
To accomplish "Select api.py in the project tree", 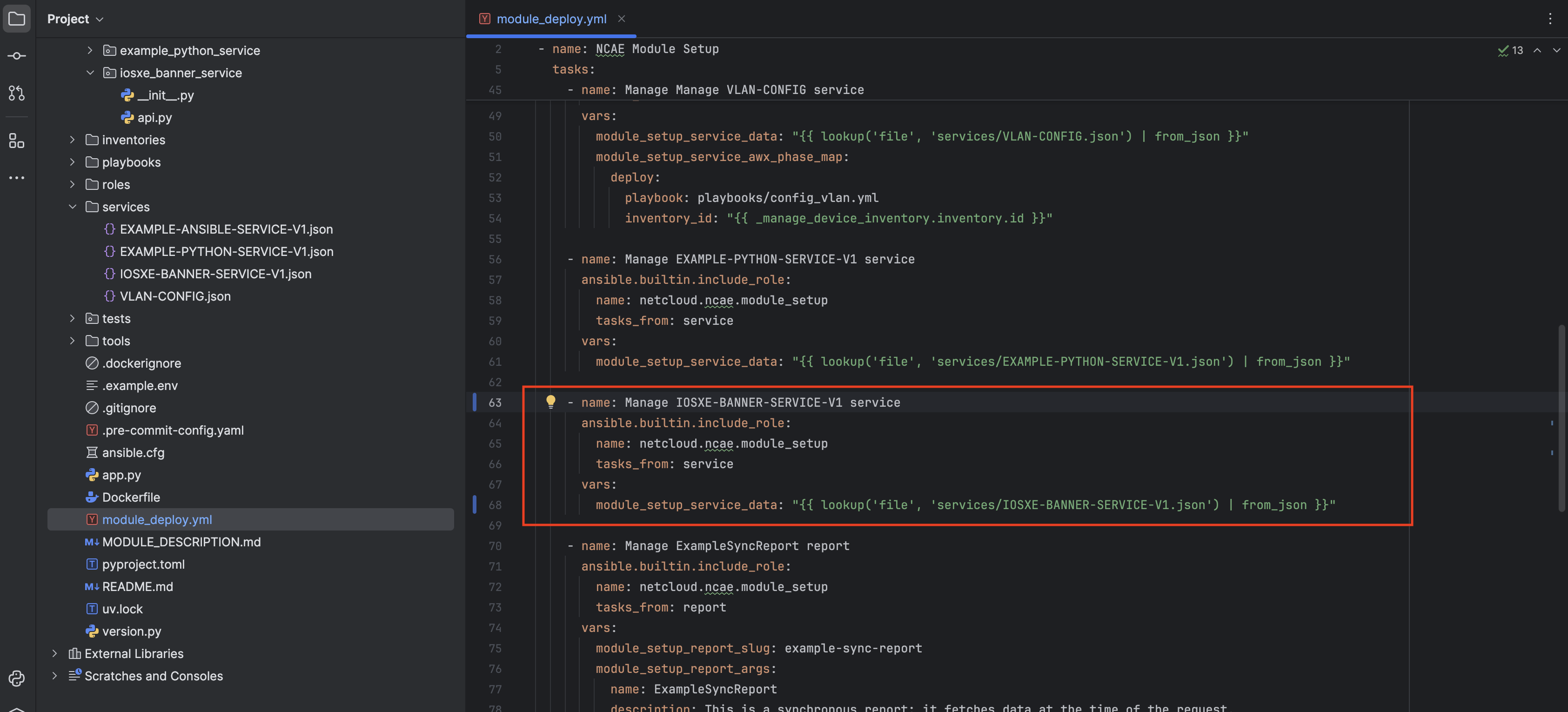I will (x=154, y=117).
